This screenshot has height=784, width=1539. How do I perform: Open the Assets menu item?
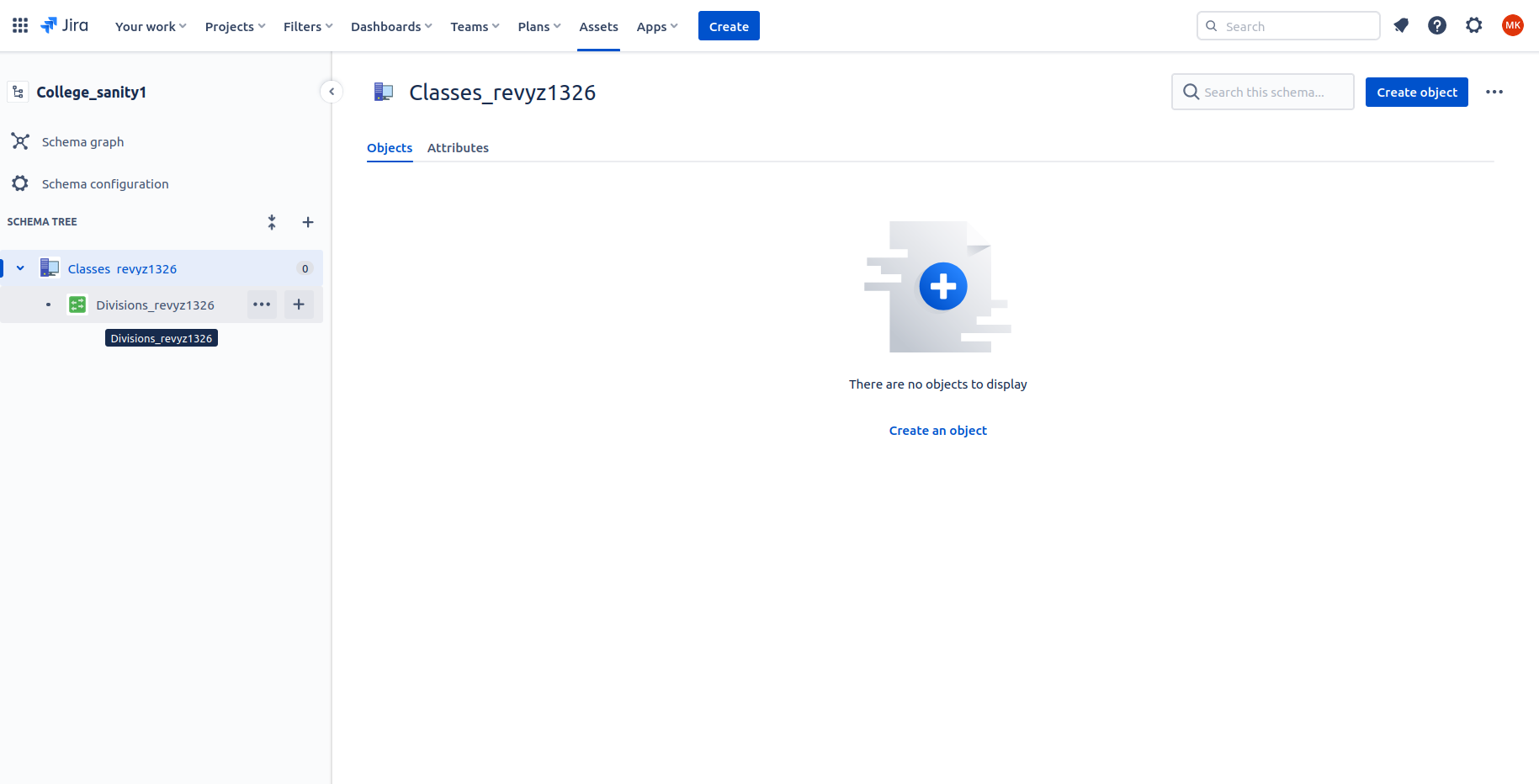pyautogui.click(x=598, y=26)
